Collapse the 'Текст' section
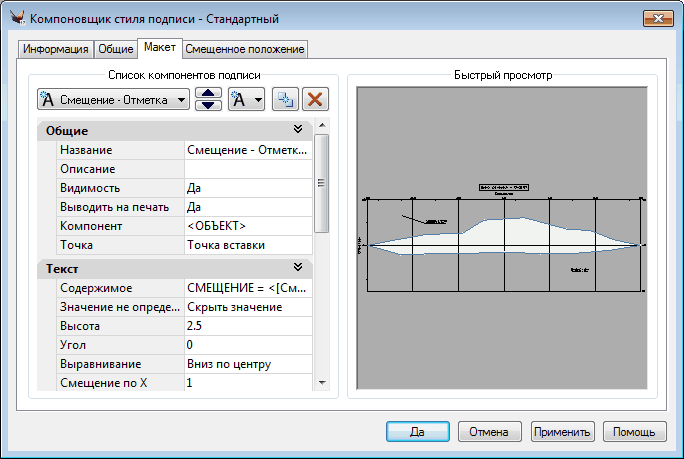Viewport: 684px width, 459px height. tap(297, 268)
